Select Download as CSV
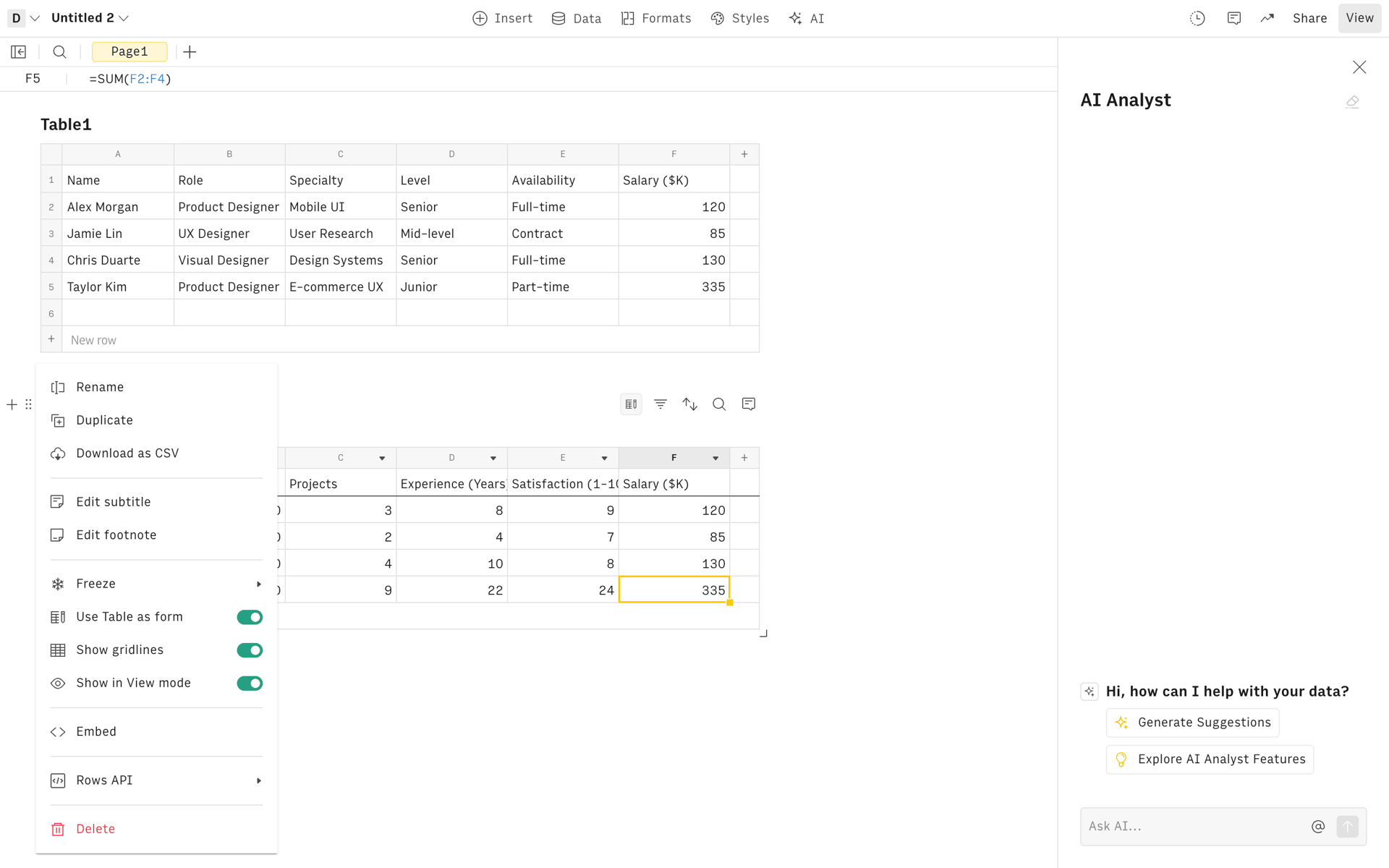1389x868 pixels. coord(156,454)
